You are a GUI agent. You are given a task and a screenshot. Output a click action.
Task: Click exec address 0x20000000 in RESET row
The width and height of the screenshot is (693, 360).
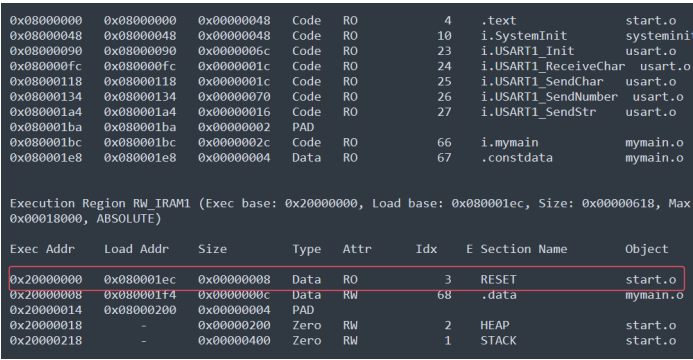point(46,280)
